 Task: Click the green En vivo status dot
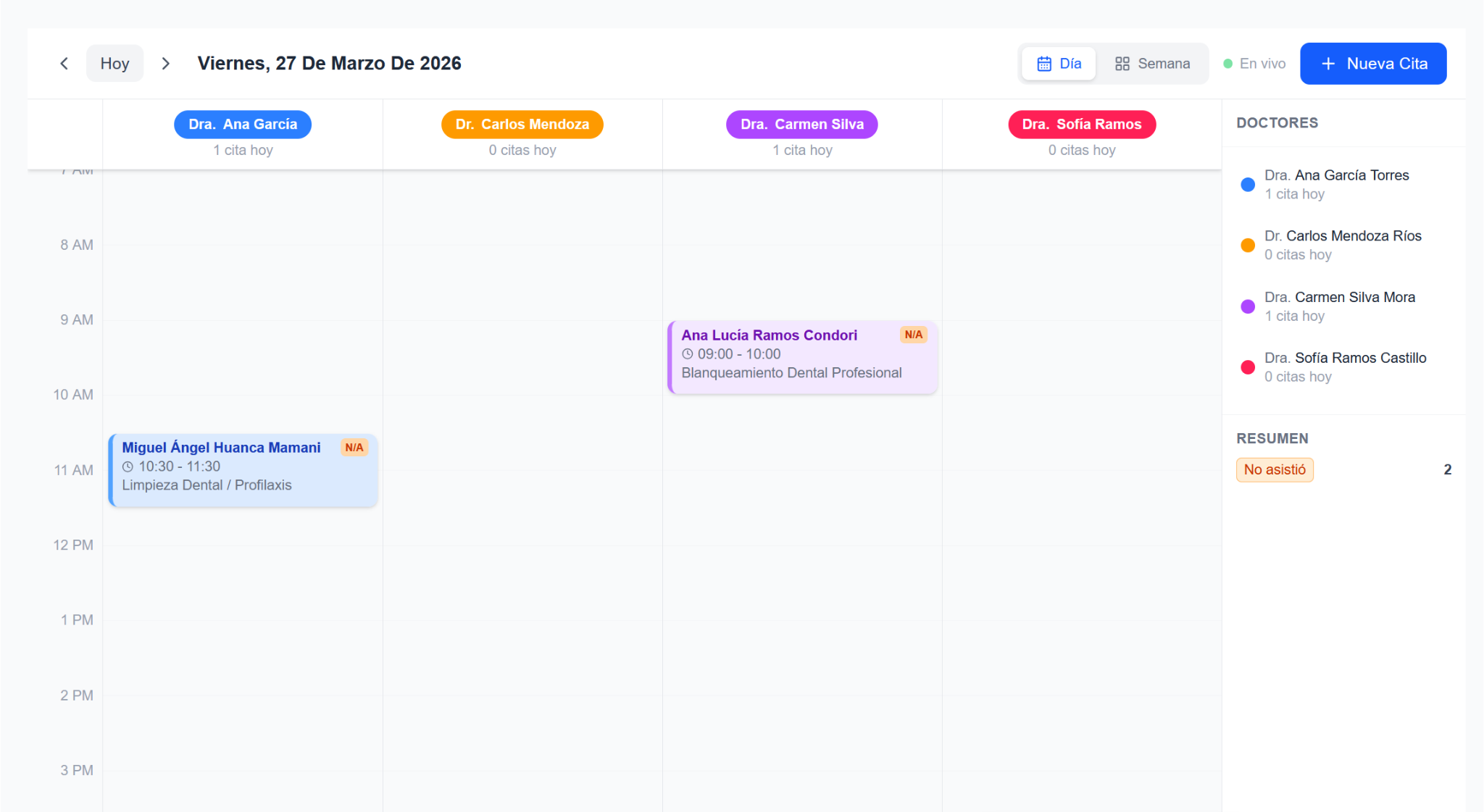(1226, 63)
